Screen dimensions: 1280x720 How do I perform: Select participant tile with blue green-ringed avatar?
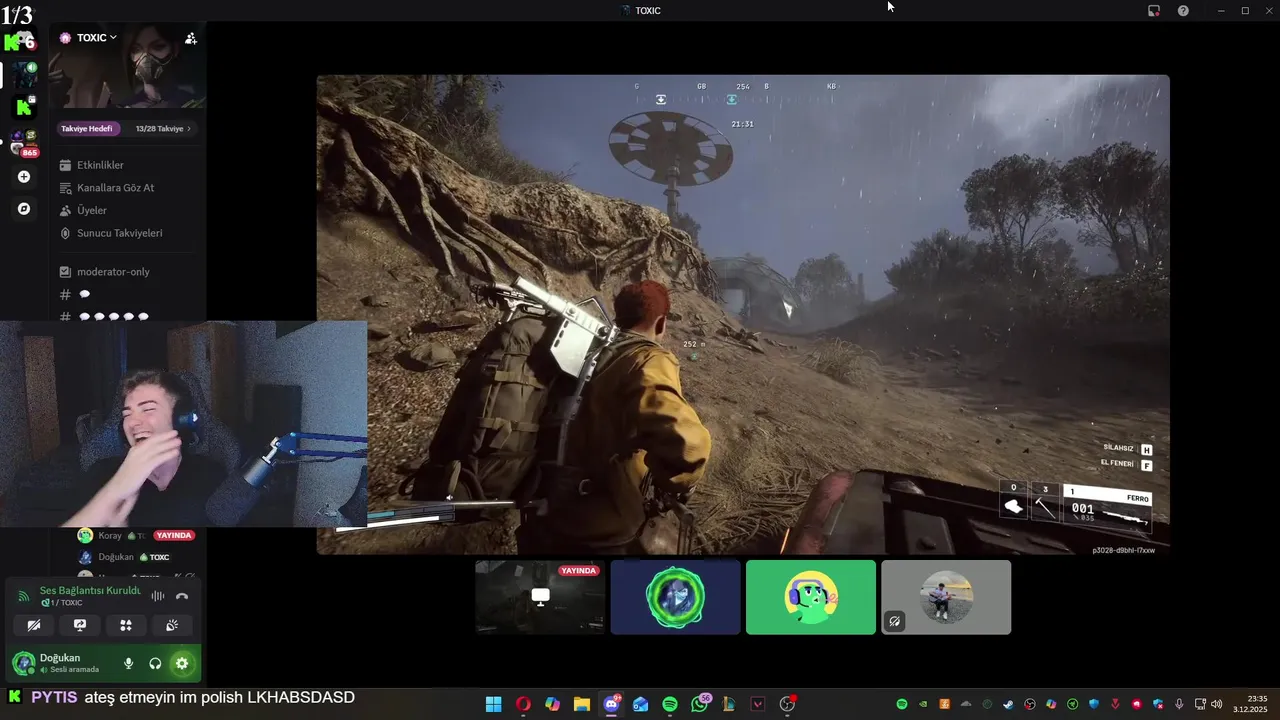click(x=675, y=597)
